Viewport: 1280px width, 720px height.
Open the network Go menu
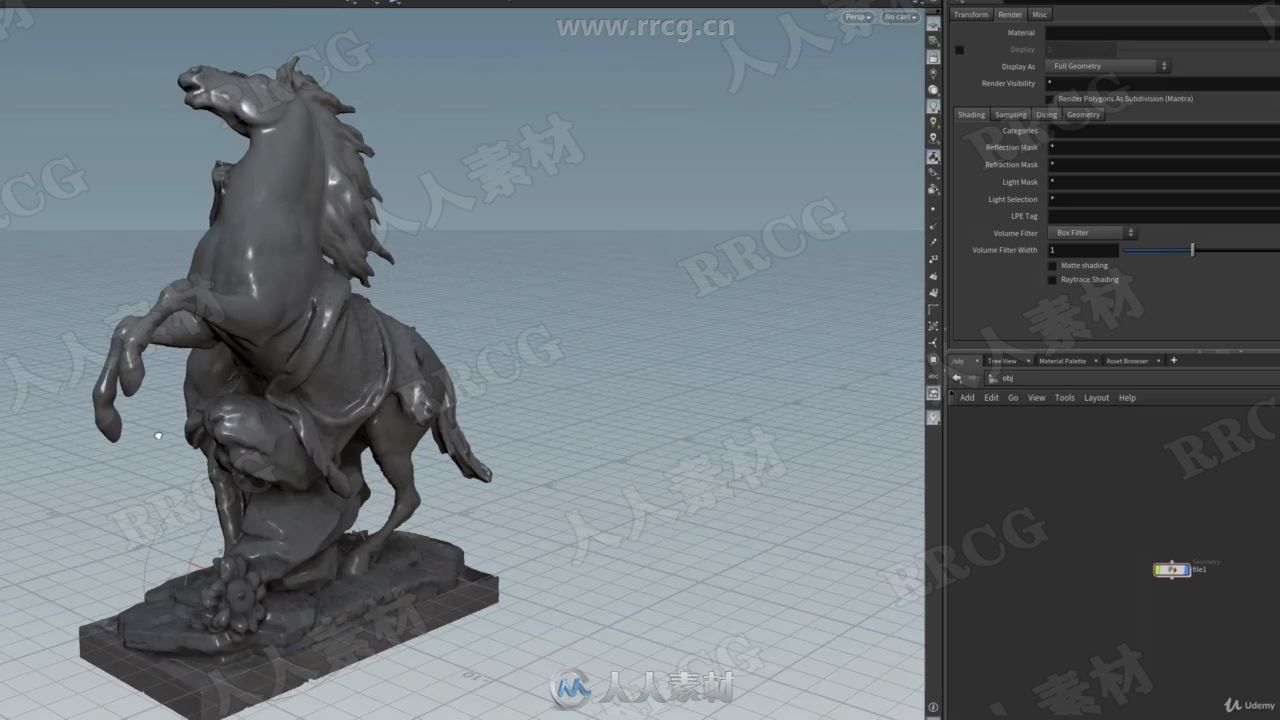pos(1013,398)
